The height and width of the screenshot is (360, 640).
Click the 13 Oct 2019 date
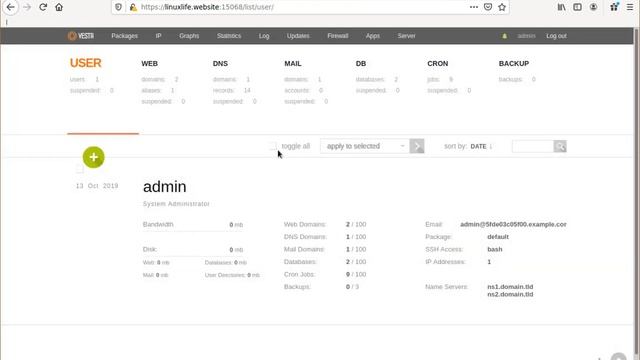97,186
